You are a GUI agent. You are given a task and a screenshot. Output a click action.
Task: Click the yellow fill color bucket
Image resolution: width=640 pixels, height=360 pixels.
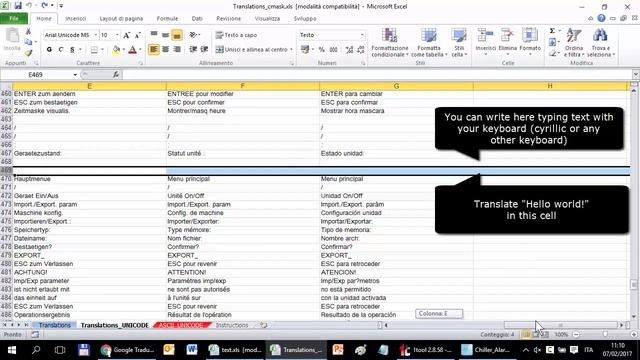point(116,49)
